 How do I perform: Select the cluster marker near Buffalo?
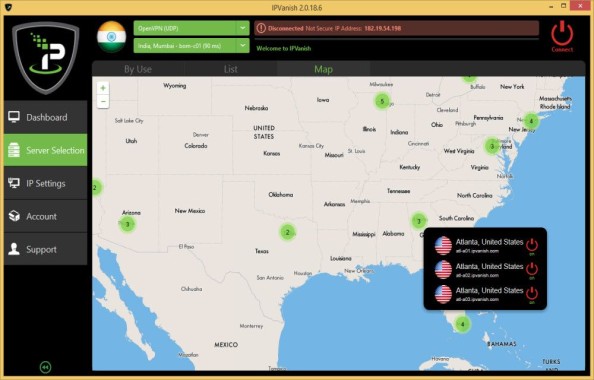pyautogui.click(x=469, y=79)
